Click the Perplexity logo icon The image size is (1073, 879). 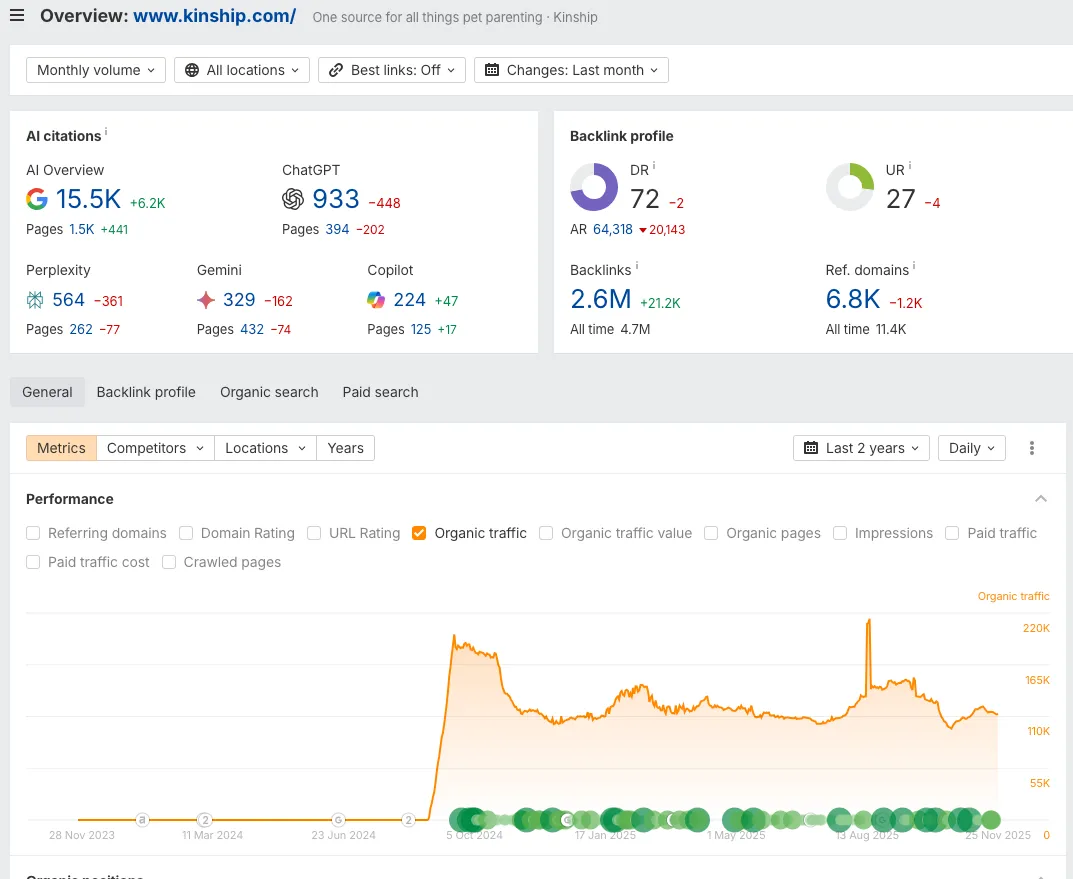pyautogui.click(x=34, y=300)
